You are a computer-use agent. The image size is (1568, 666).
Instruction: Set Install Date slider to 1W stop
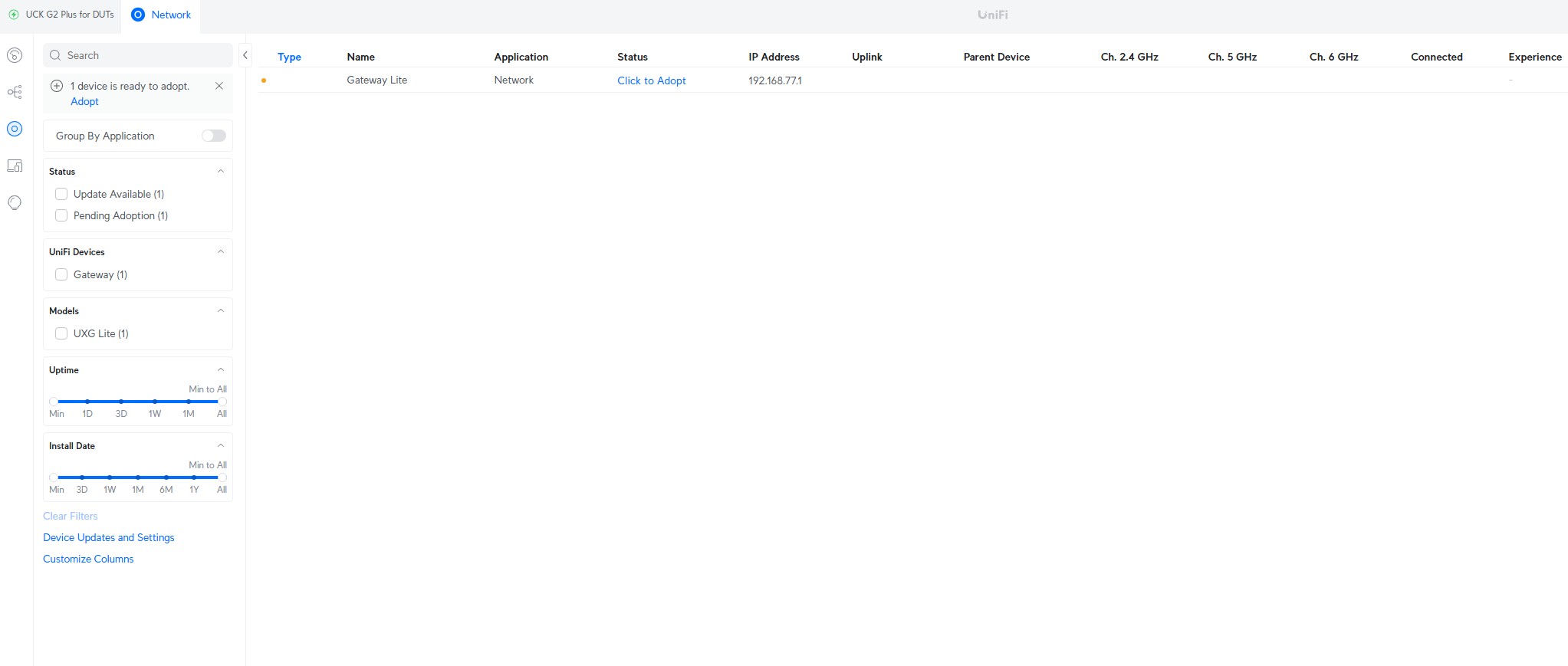click(x=110, y=477)
